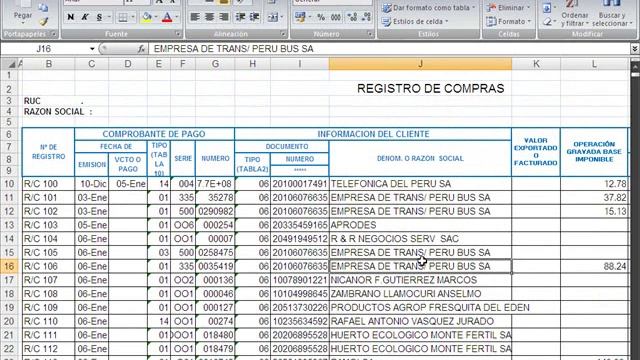Select column L header

click(x=594, y=64)
